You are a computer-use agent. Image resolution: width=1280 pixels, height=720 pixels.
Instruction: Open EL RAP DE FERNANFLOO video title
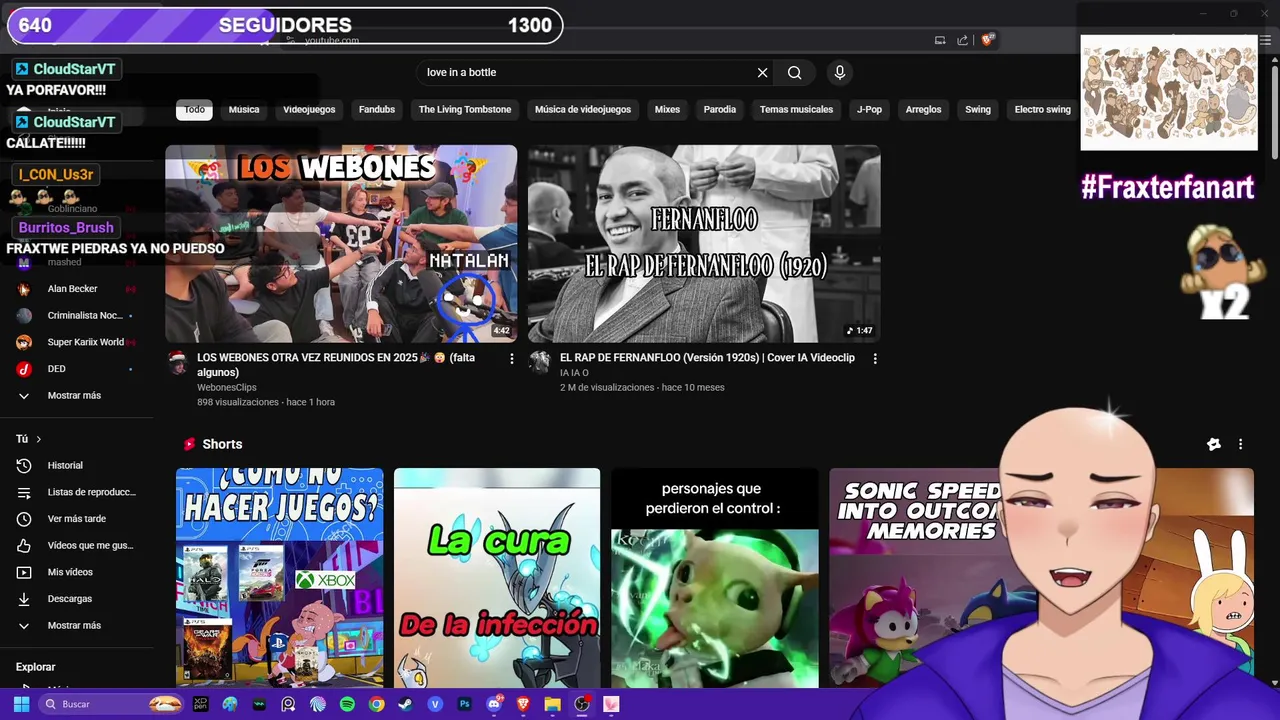click(707, 358)
